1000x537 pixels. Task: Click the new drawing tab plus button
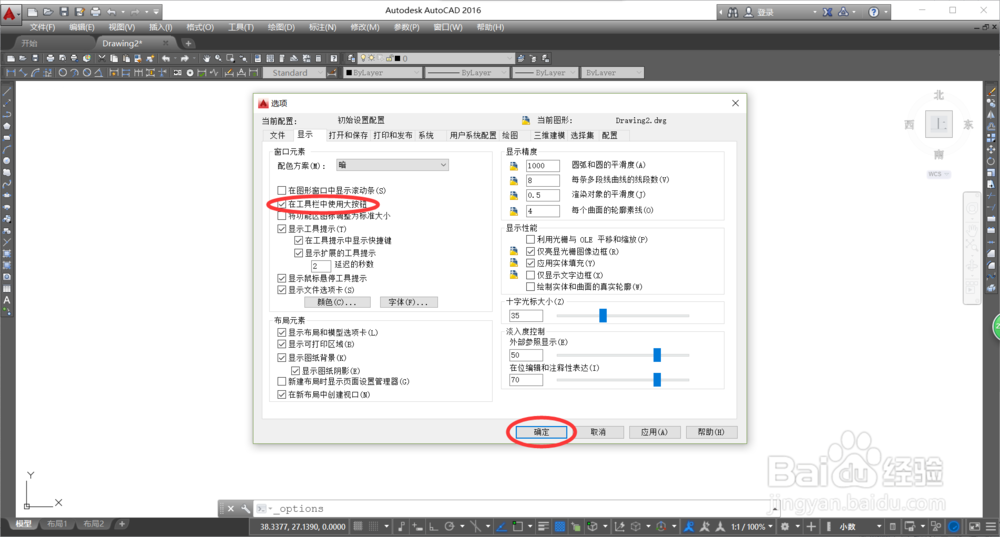tap(188, 43)
